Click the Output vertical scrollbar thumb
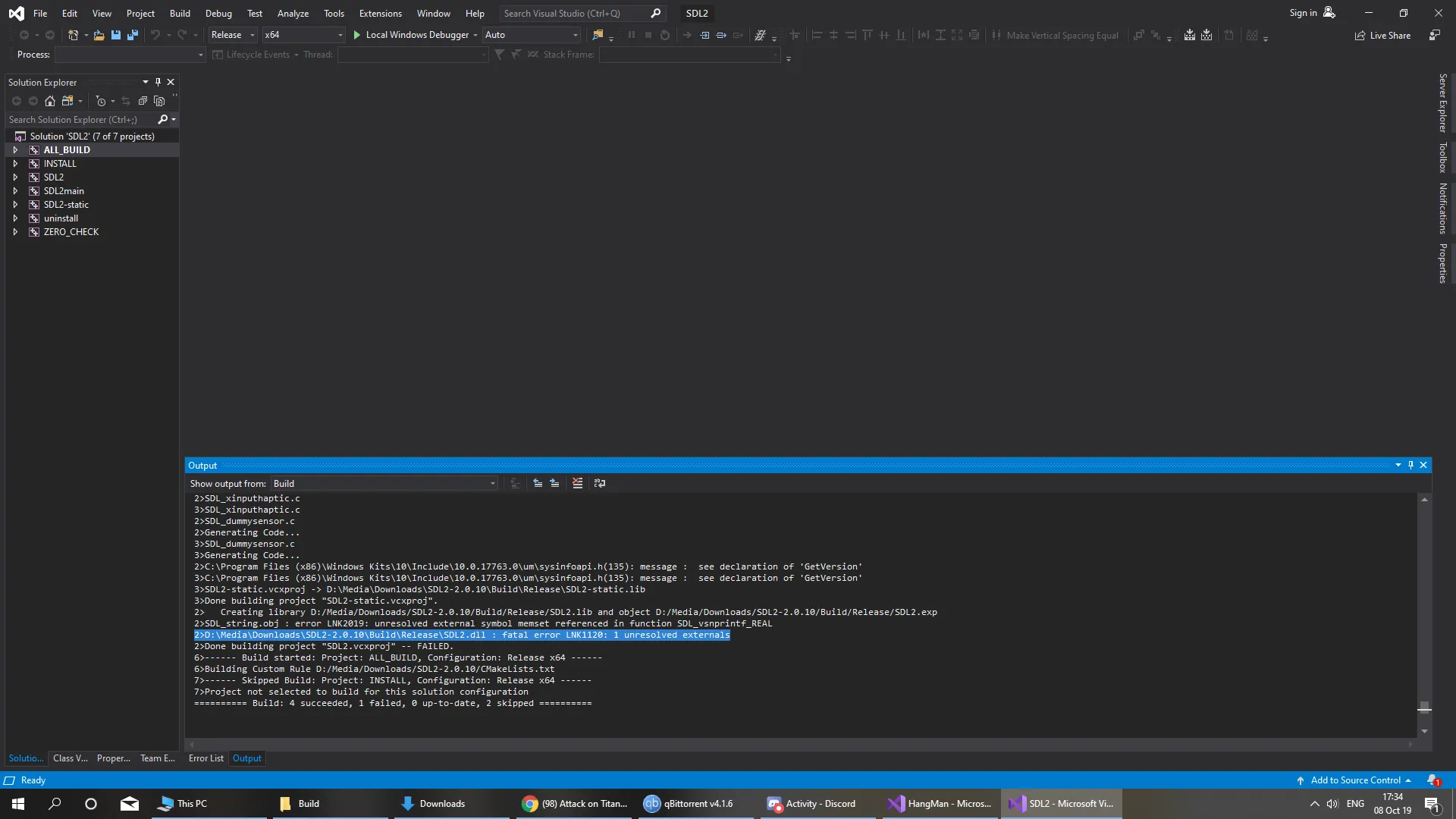This screenshot has width=1456, height=819. pos(1424,708)
